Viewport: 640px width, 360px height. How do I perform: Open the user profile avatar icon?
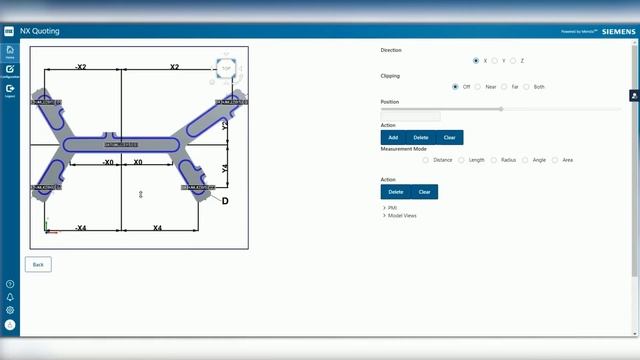tap(10, 325)
